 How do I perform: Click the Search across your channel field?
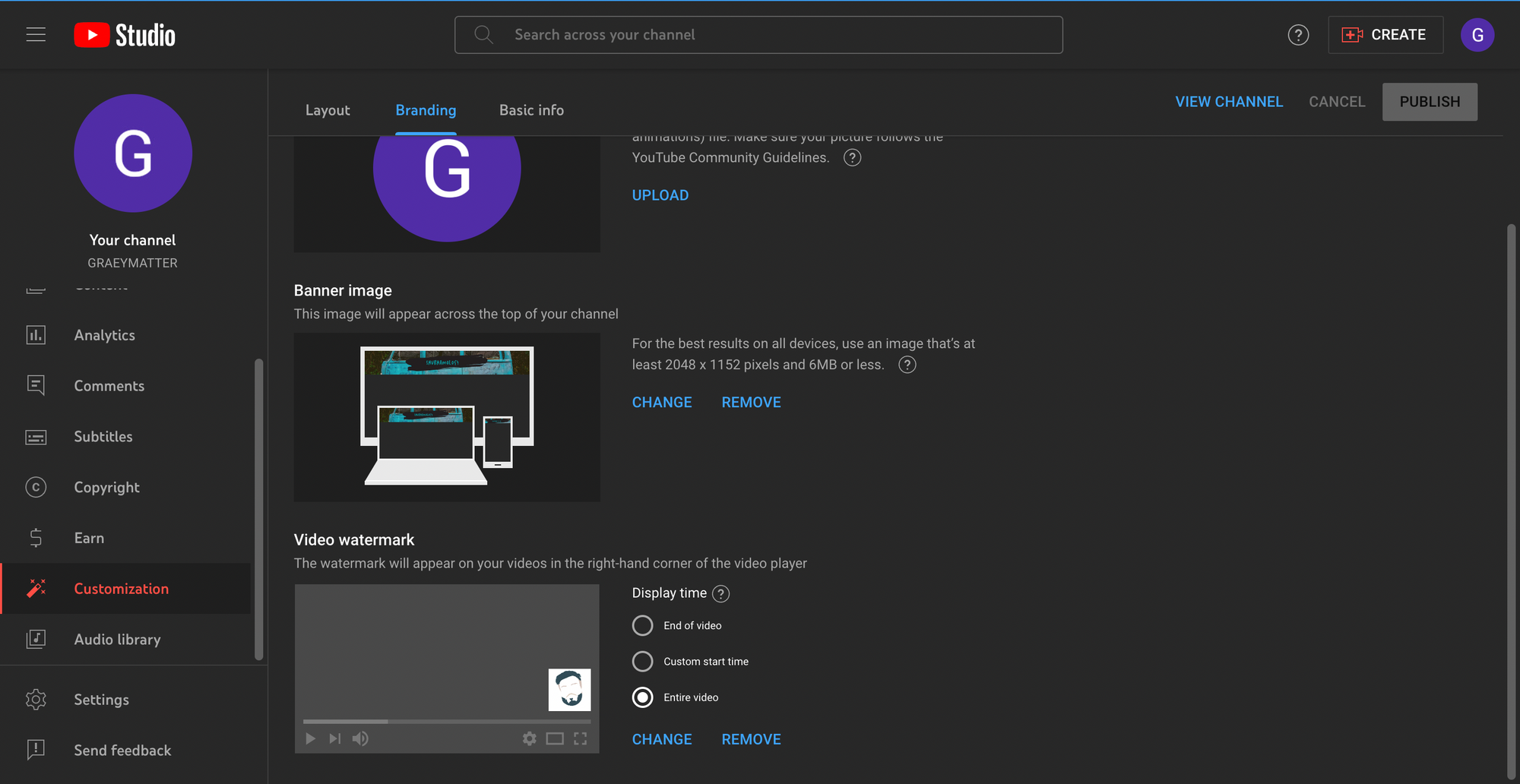pyautogui.click(x=760, y=35)
